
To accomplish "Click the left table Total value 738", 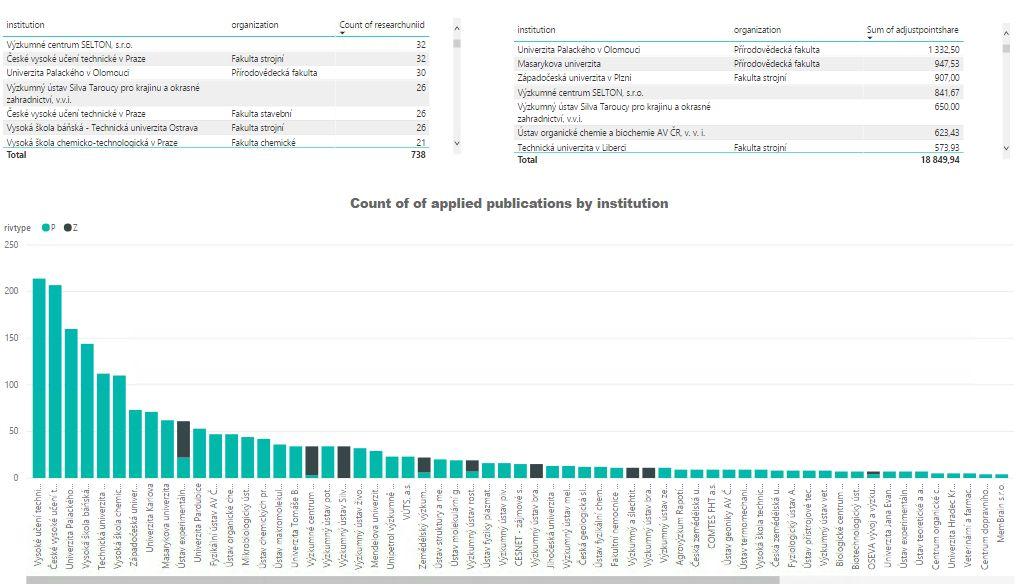I will (418, 155).
